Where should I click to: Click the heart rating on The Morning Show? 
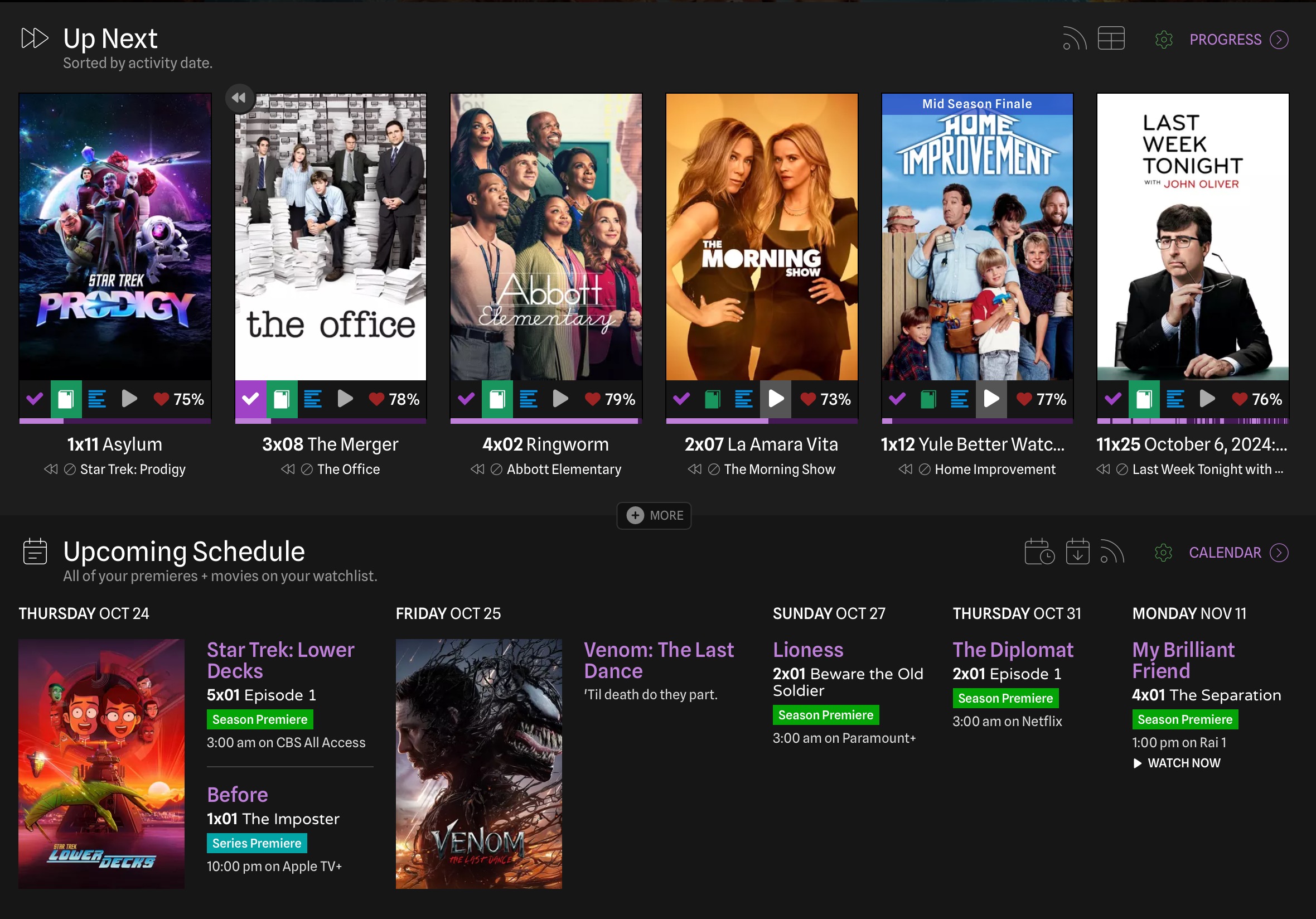[807, 399]
